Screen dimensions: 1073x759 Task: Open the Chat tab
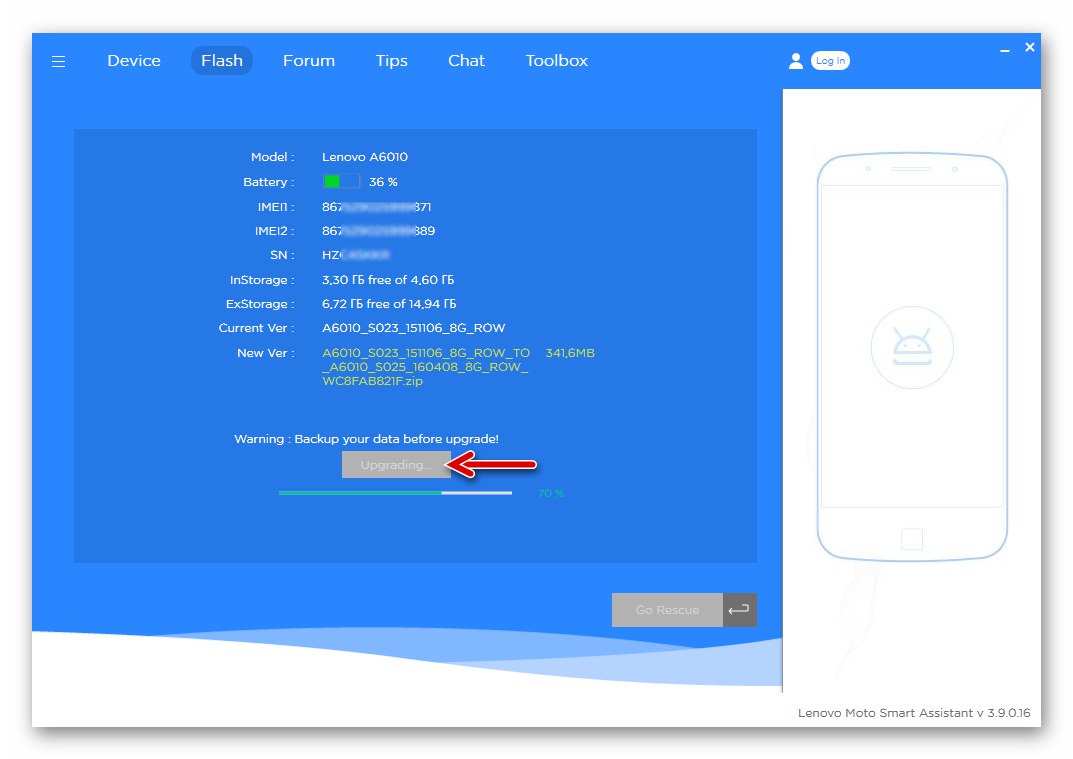click(x=466, y=61)
